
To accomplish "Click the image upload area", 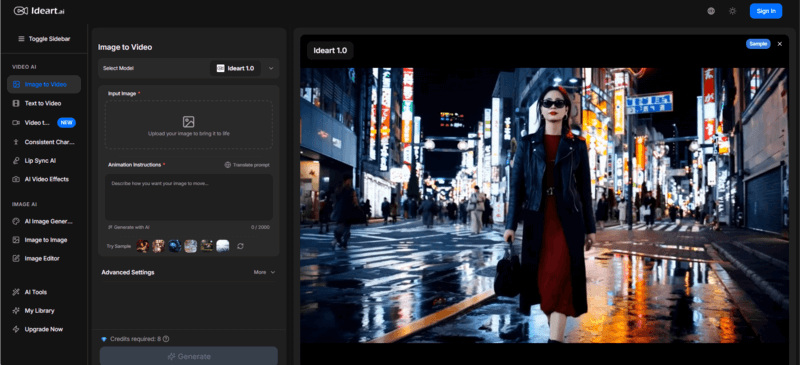I will [x=188, y=125].
